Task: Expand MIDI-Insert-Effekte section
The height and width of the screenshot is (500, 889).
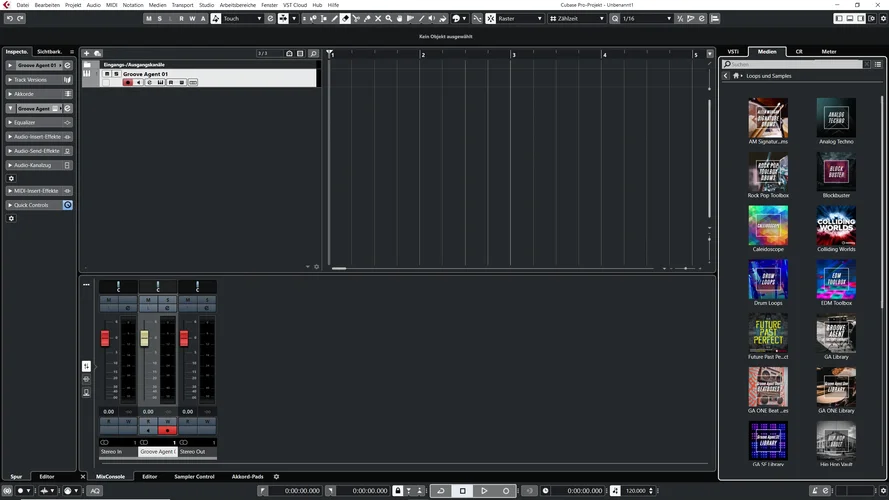Action: tap(10, 191)
